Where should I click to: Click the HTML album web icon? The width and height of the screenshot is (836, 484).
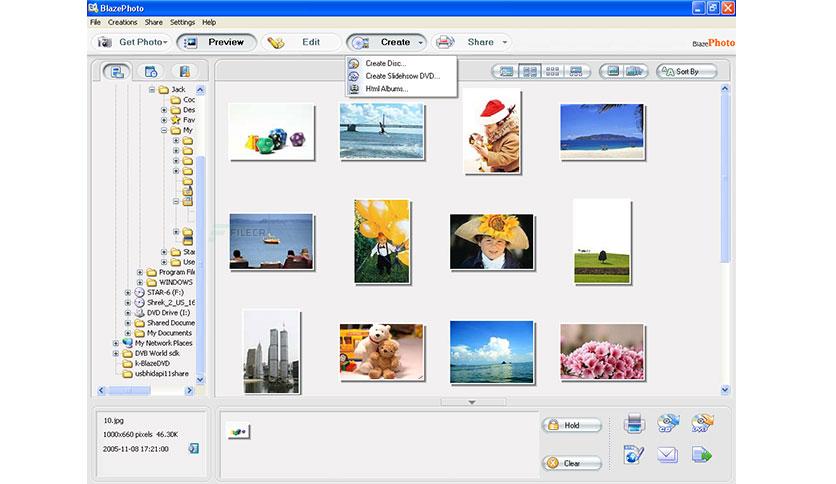click(x=634, y=455)
